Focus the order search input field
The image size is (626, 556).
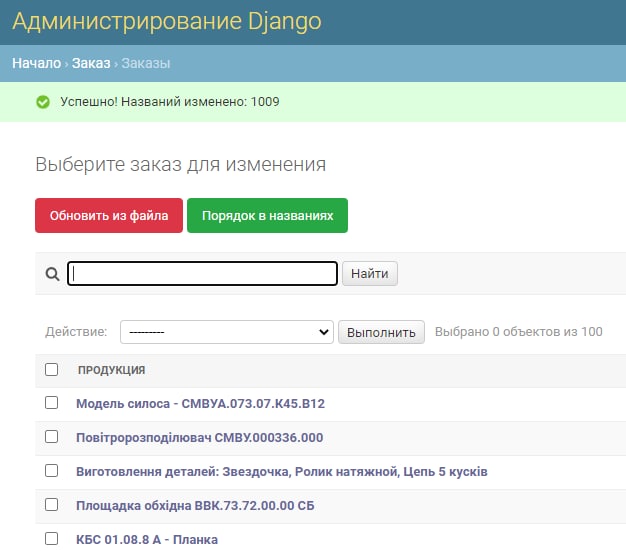(x=202, y=273)
